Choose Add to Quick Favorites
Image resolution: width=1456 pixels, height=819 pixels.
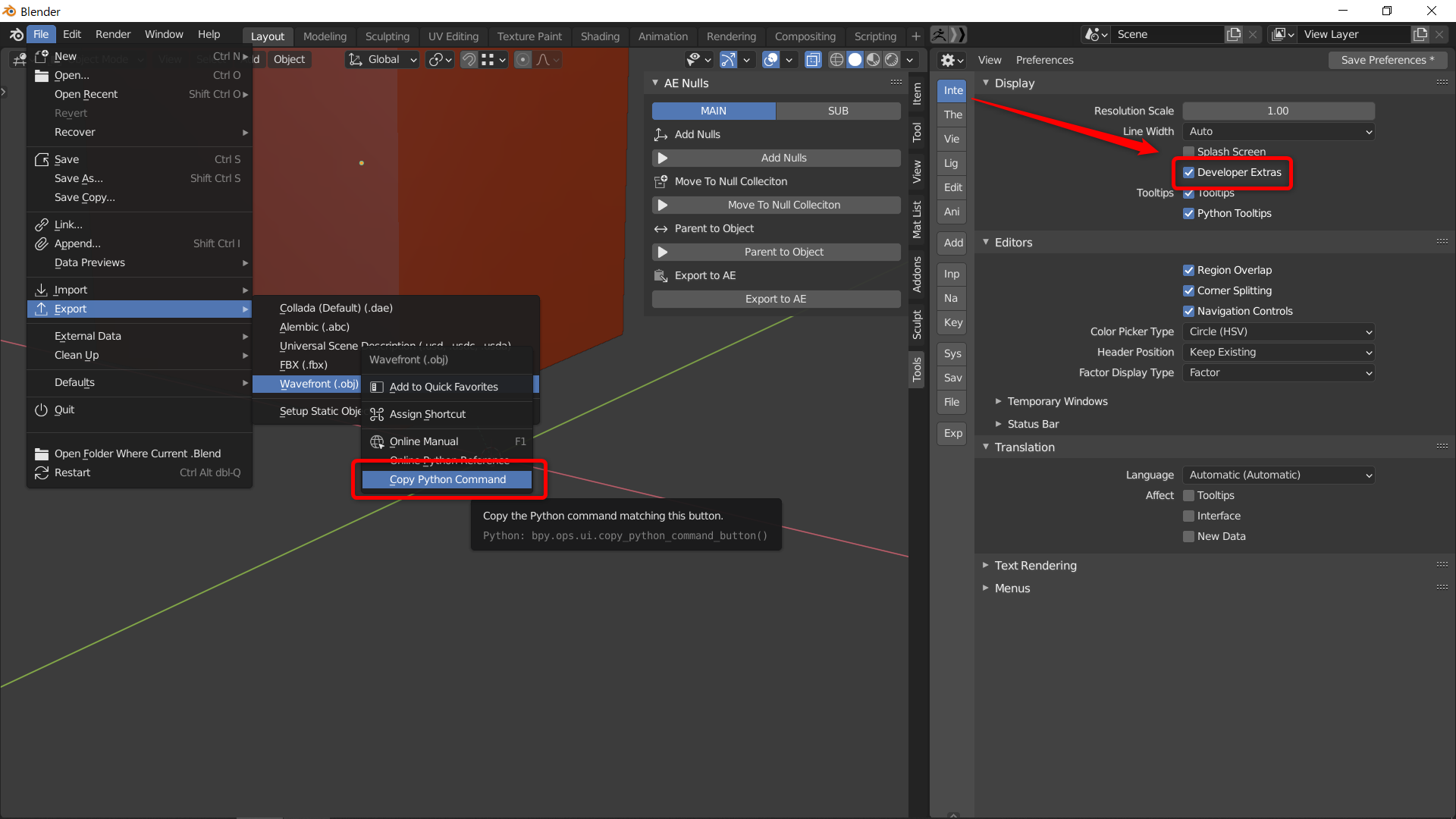click(x=447, y=388)
